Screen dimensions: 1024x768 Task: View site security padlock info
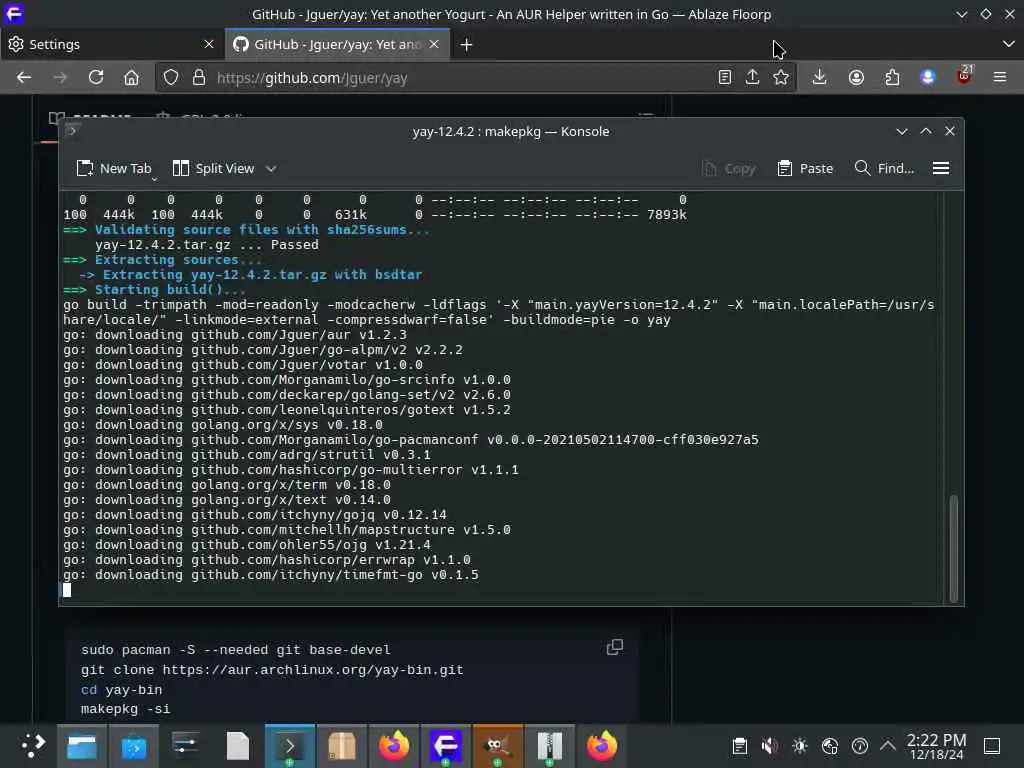tap(199, 78)
